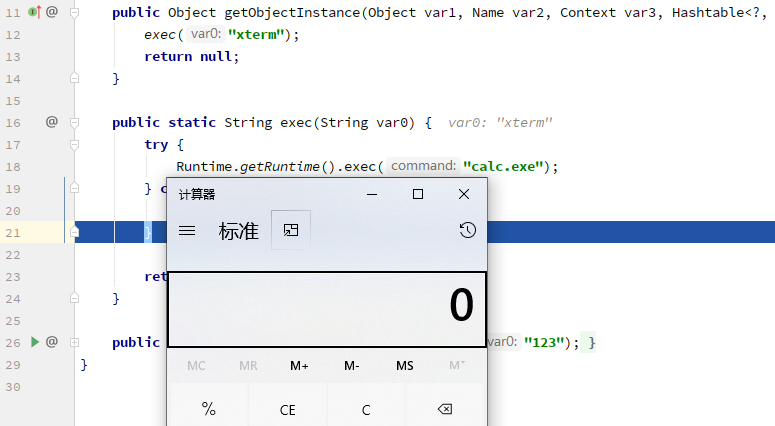Open the M memory list dropdown

pyautogui.click(x=457, y=366)
